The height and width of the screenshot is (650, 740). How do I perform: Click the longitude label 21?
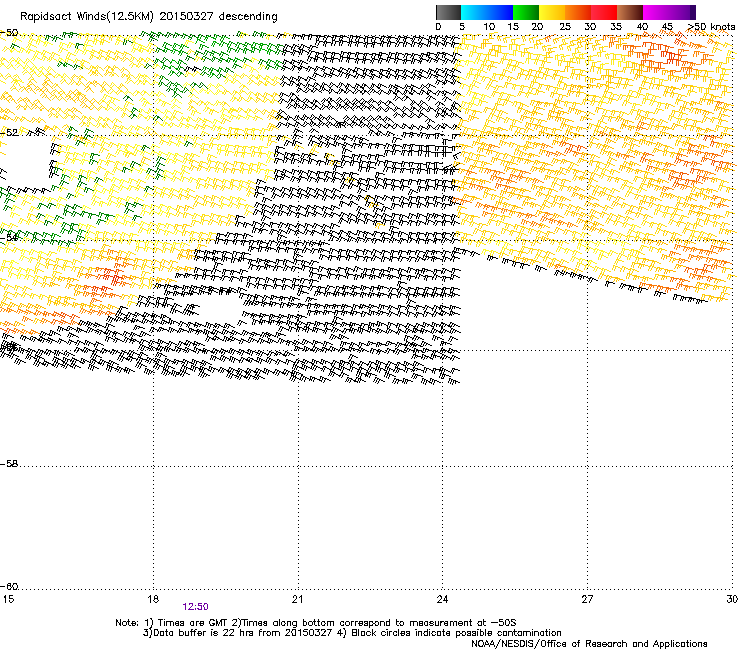click(297, 599)
